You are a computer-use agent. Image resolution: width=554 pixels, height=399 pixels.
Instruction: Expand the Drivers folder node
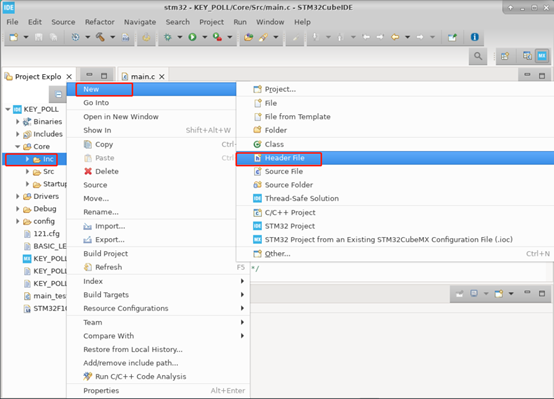18,196
